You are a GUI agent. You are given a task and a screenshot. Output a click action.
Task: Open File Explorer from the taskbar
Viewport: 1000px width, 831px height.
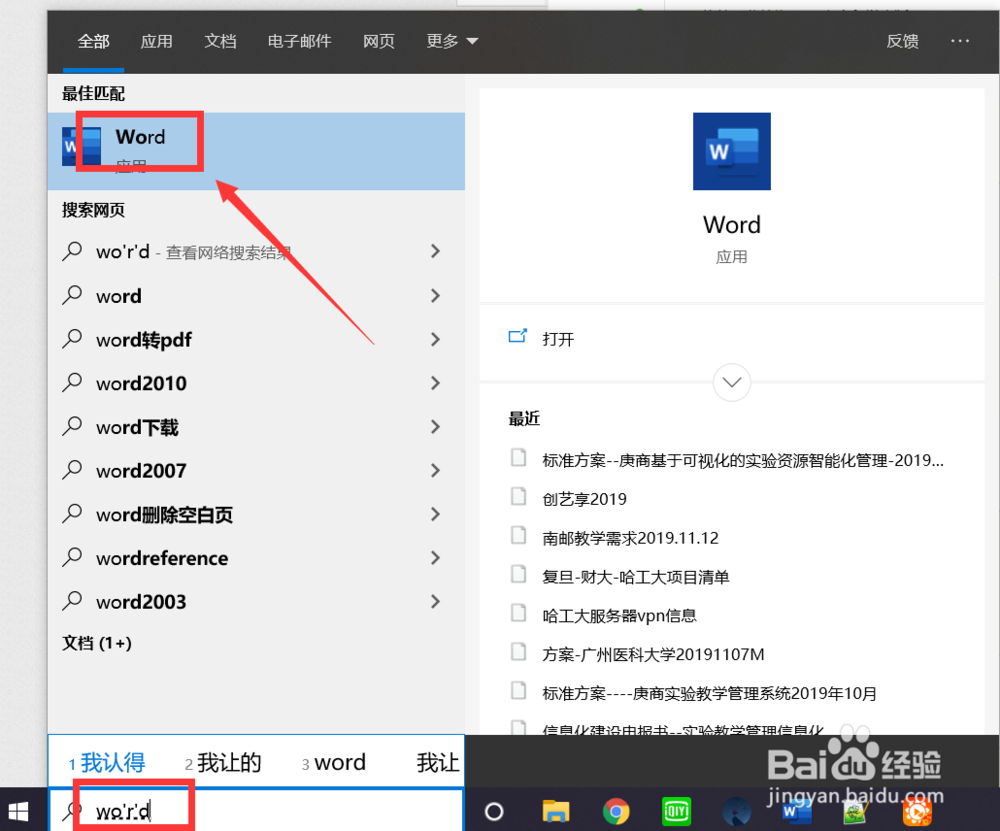click(556, 811)
